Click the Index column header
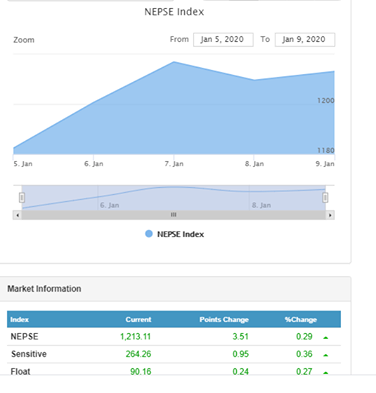 (x=20, y=320)
